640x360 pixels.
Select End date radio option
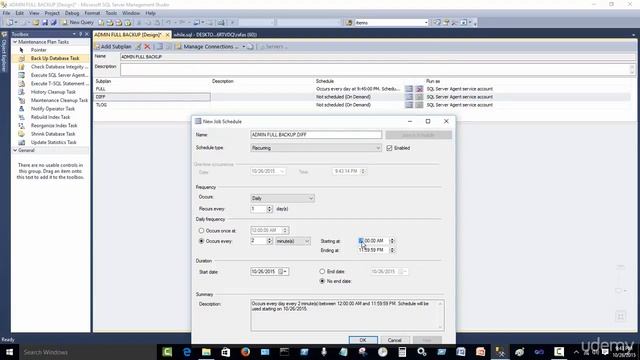tap(322, 271)
